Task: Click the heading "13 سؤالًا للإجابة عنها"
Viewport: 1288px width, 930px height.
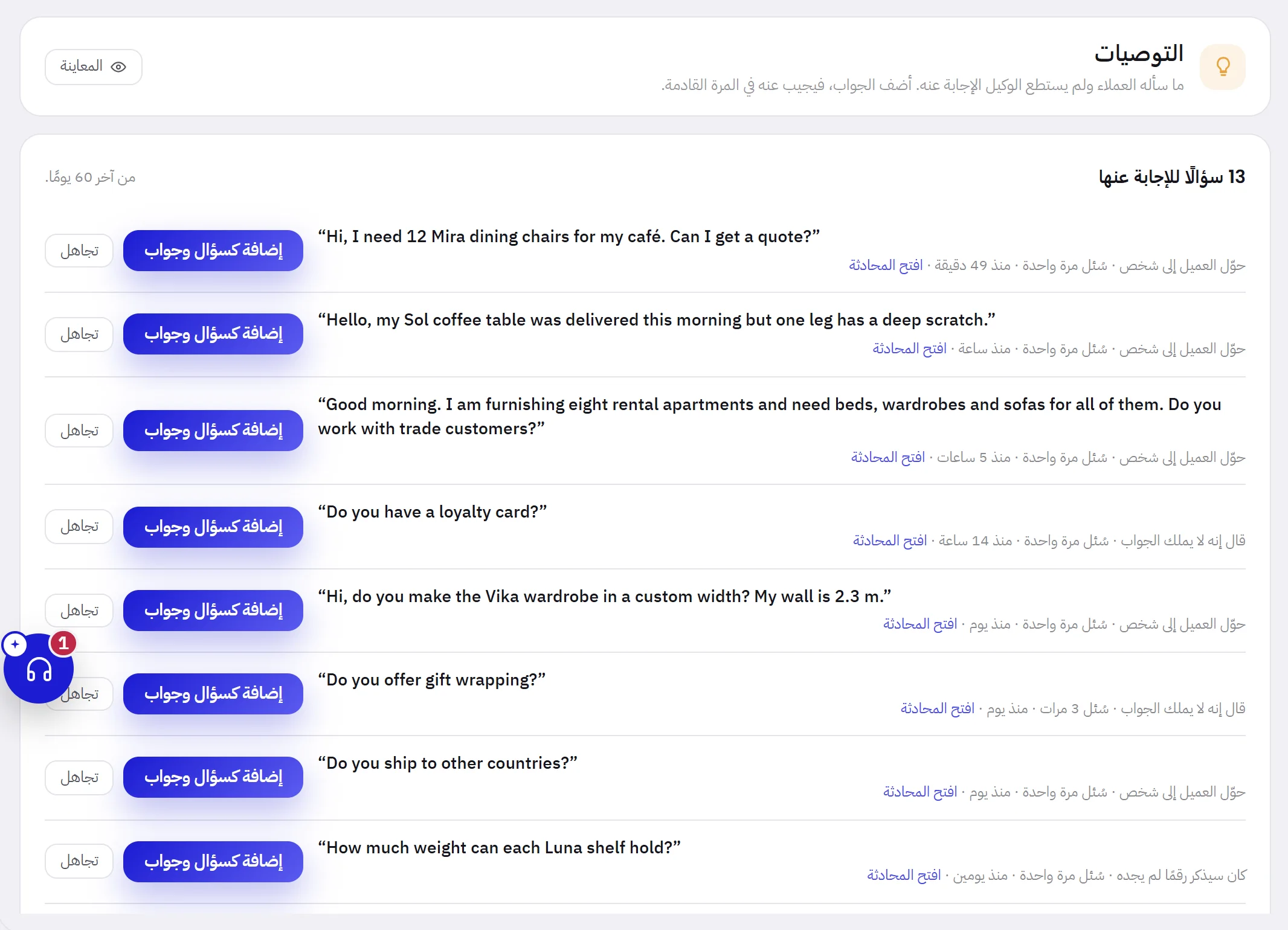Action: (1172, 177)
